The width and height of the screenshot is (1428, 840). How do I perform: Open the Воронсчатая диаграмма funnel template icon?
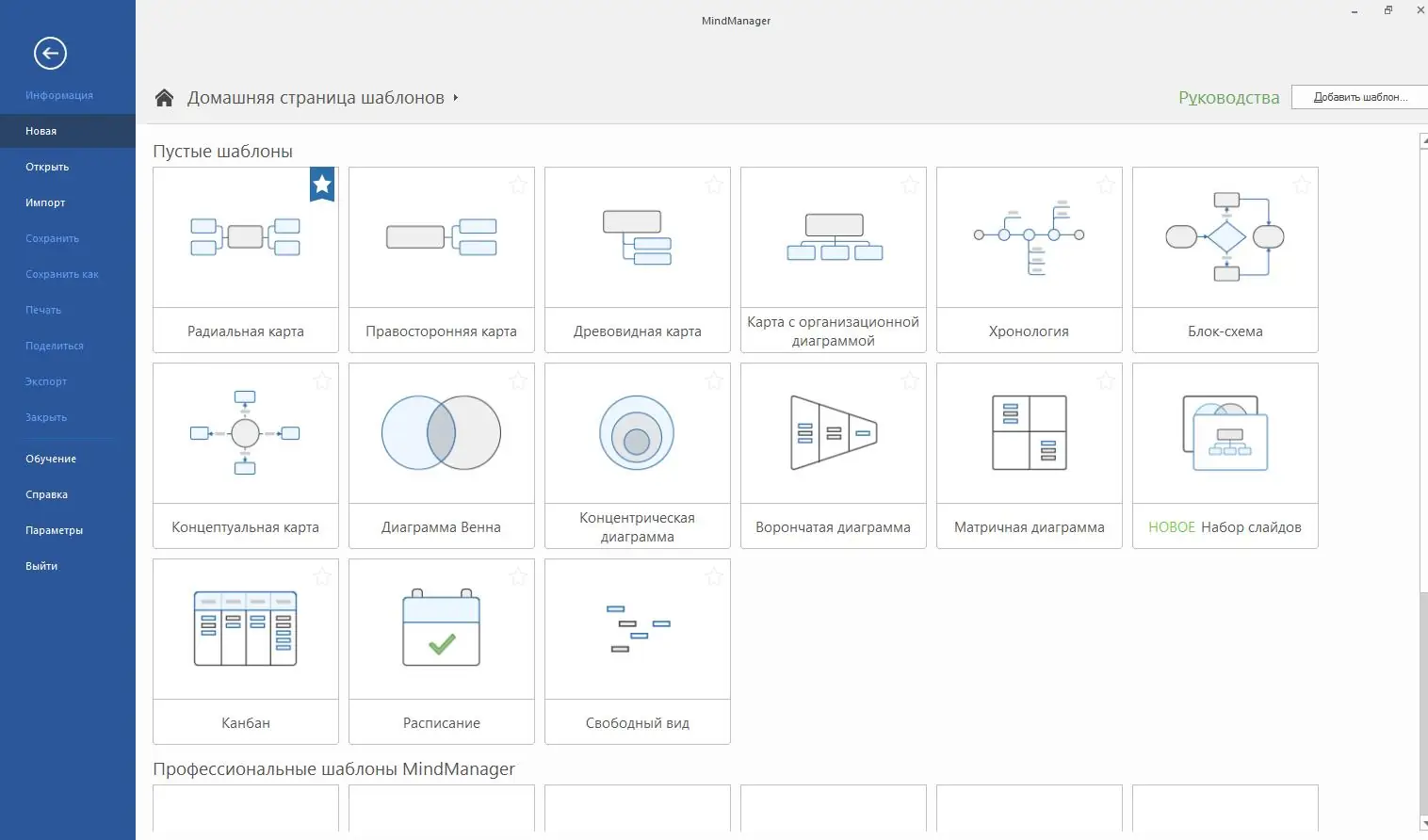[834, 433]
